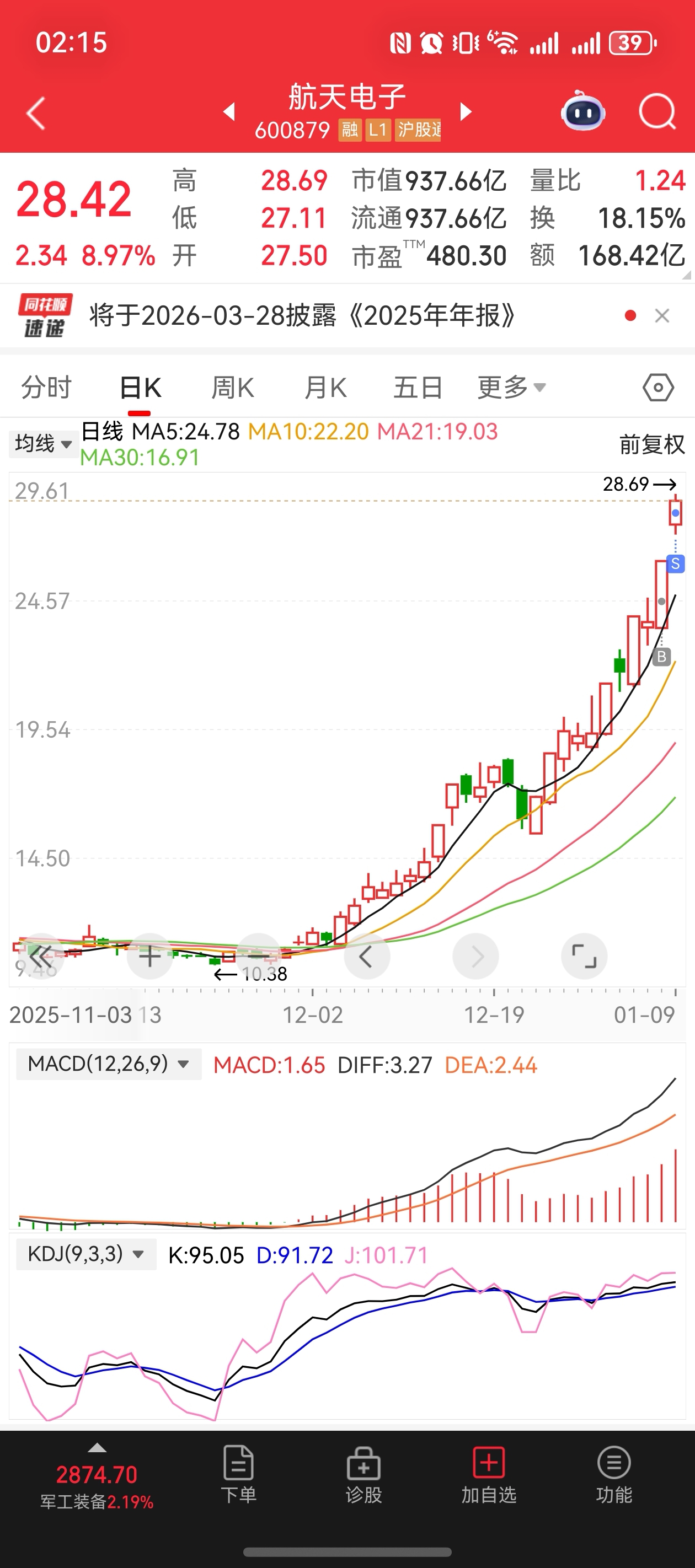Expand index bar with up triangle

98,1448
